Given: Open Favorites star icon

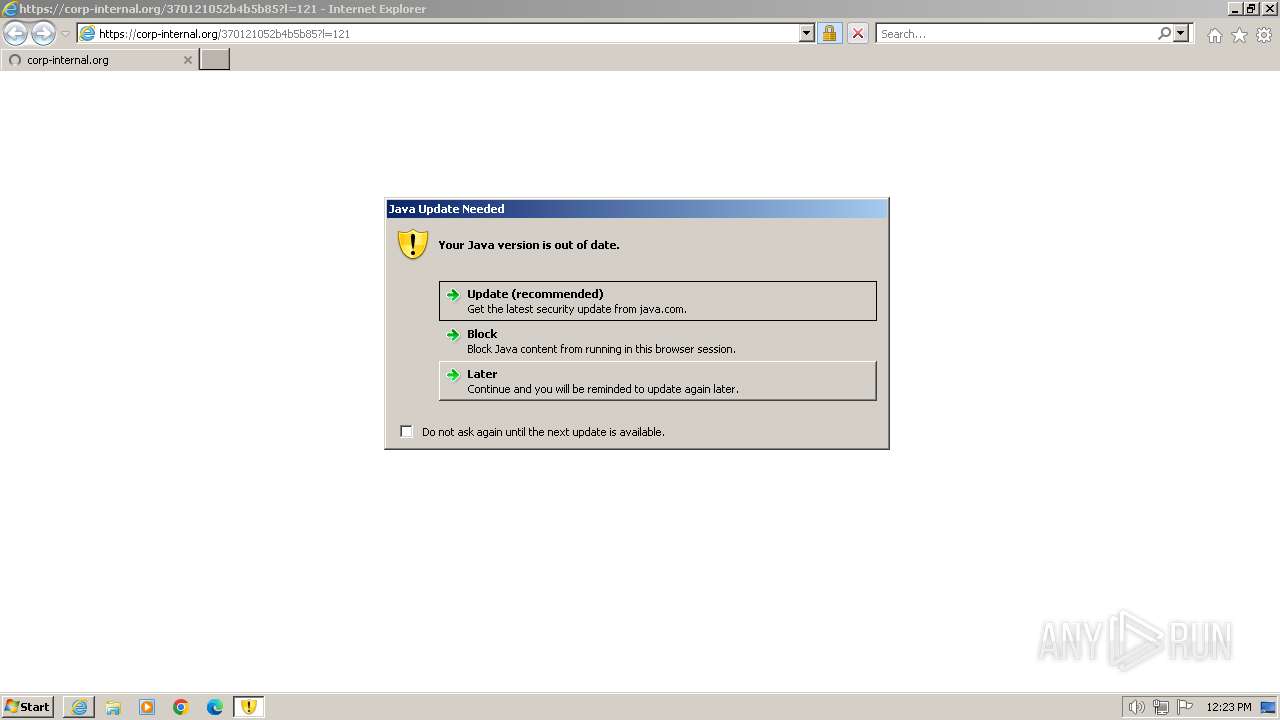Looking at the screenshot, I should tap(1239, 35).
